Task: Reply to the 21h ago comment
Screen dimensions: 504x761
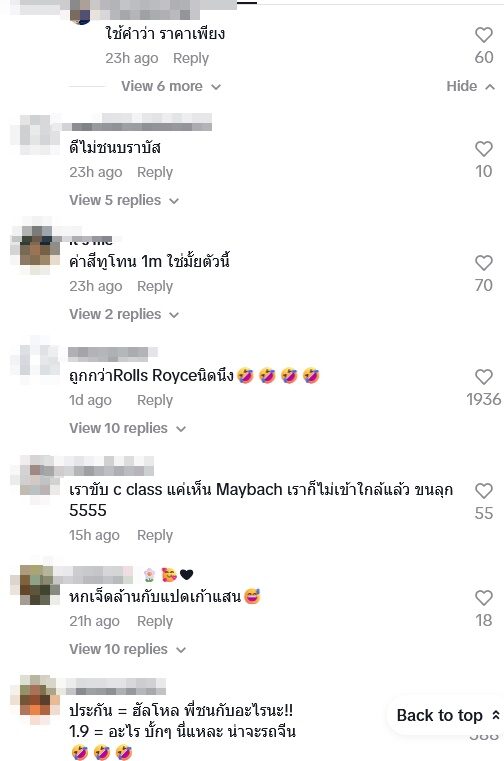Action: coord(155,621)
